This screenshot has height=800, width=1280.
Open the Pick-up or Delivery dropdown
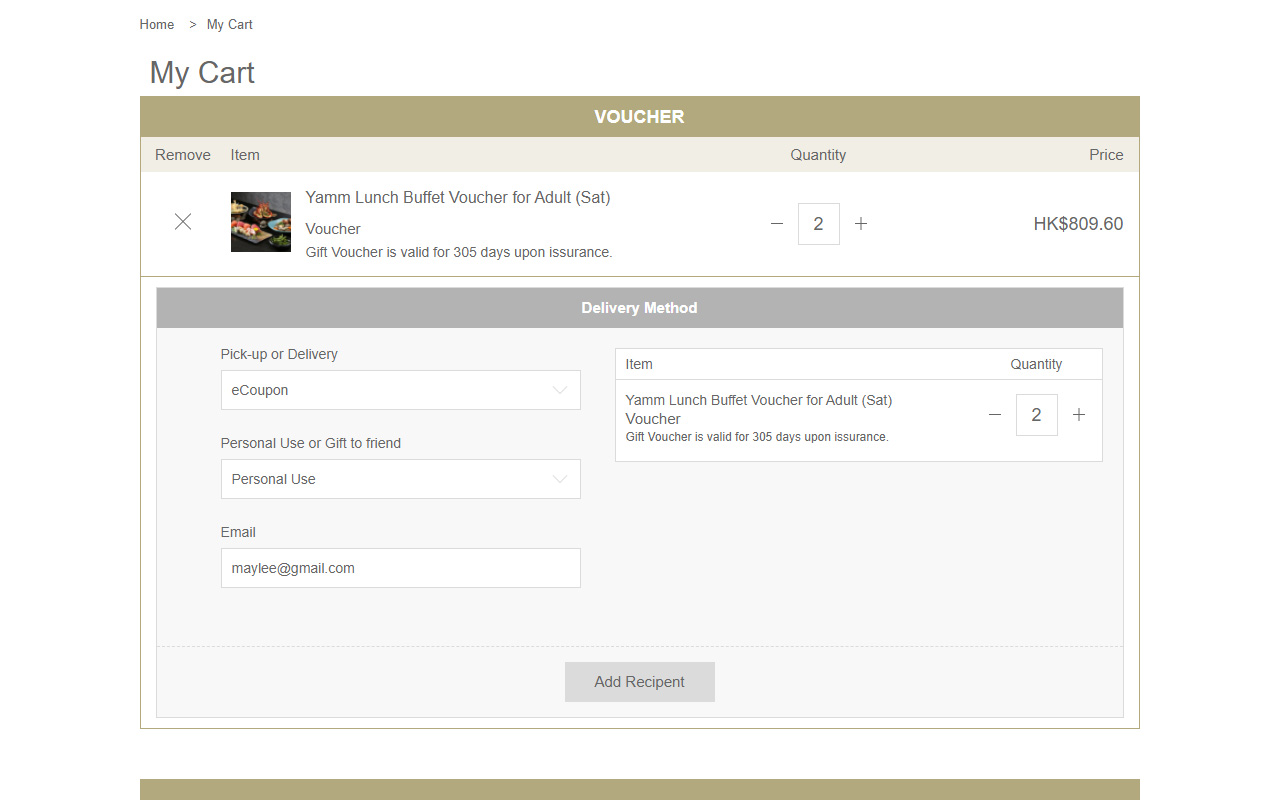(400, 390)
